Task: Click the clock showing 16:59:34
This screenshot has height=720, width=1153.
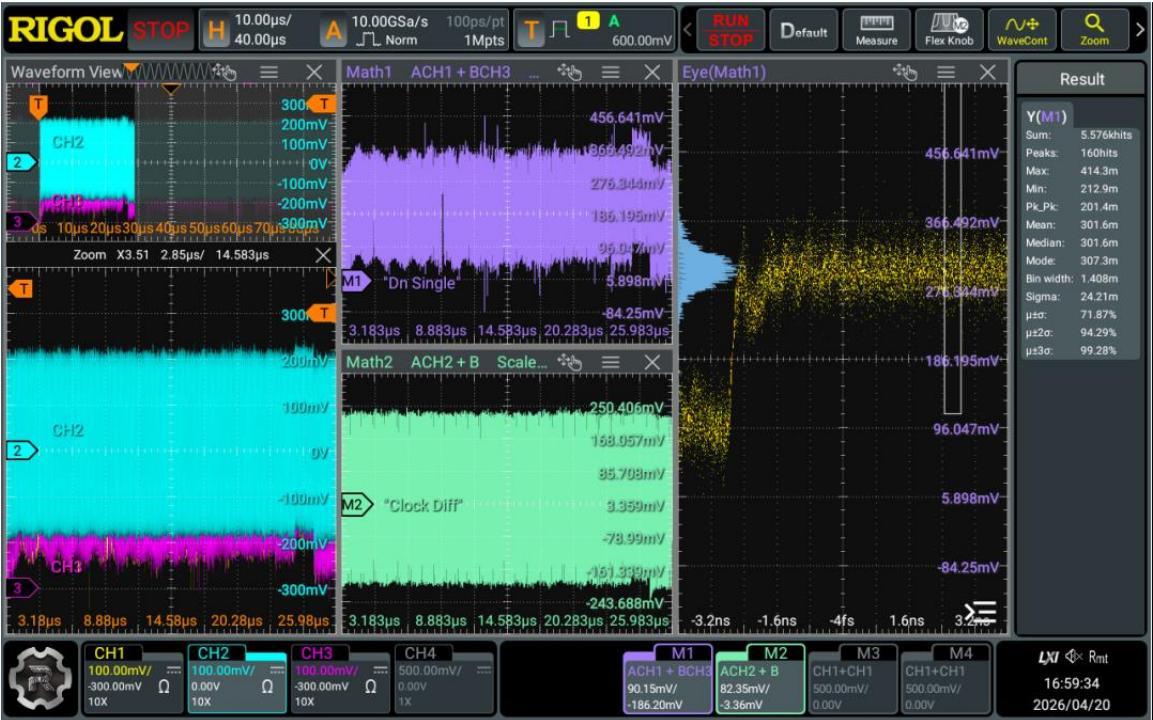Action: coord(1071,682)
